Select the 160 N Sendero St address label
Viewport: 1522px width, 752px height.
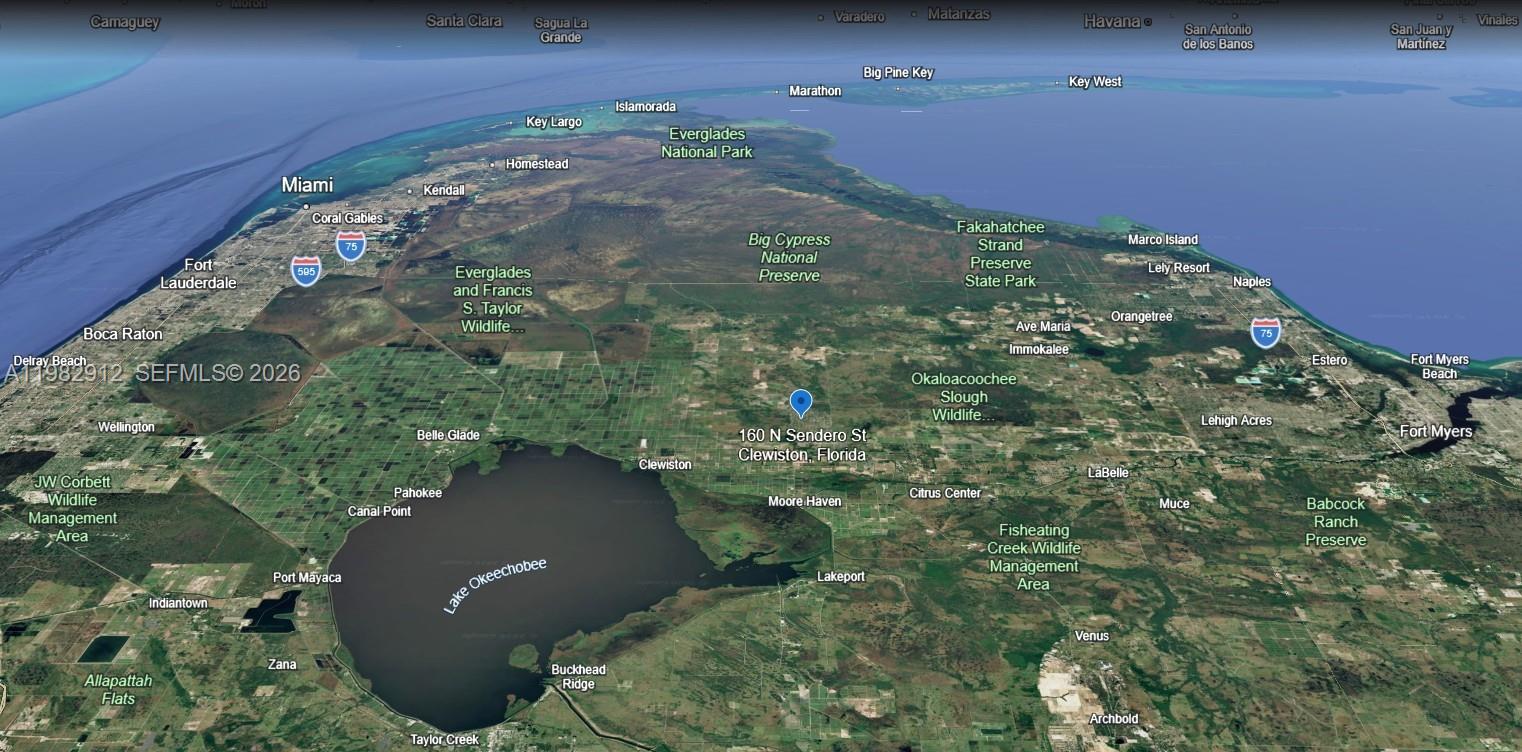click(802, 445)
